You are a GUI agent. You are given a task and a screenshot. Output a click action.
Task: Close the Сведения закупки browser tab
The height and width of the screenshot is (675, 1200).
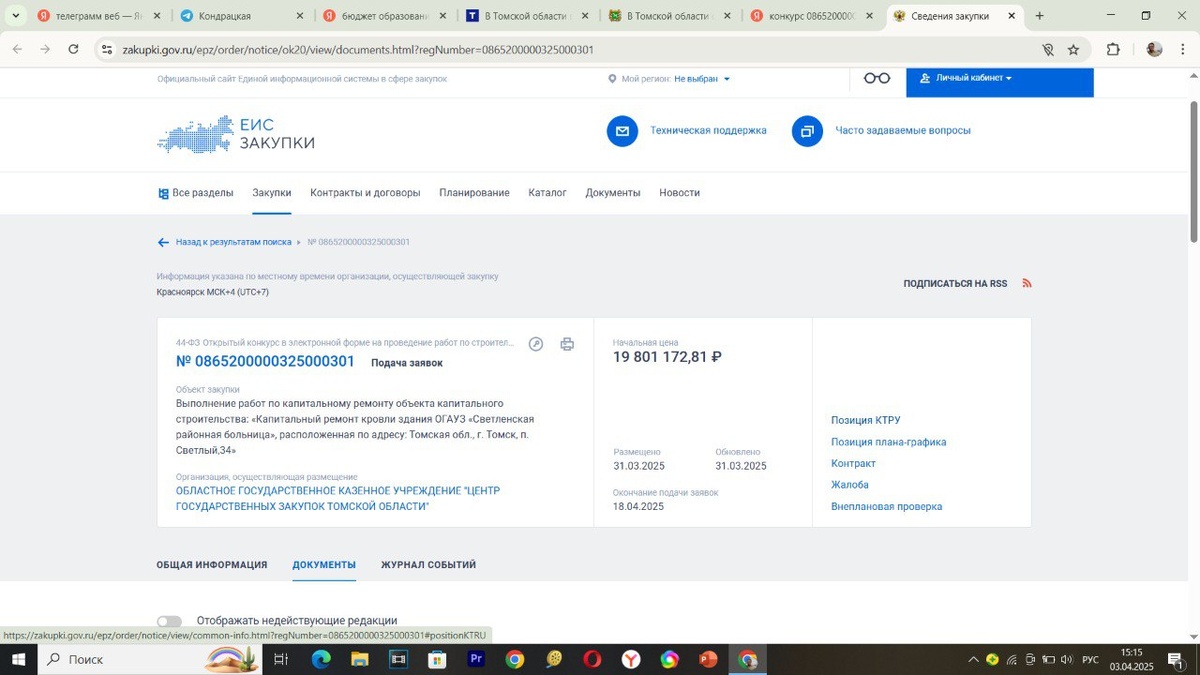click(x=1011, y=16)
